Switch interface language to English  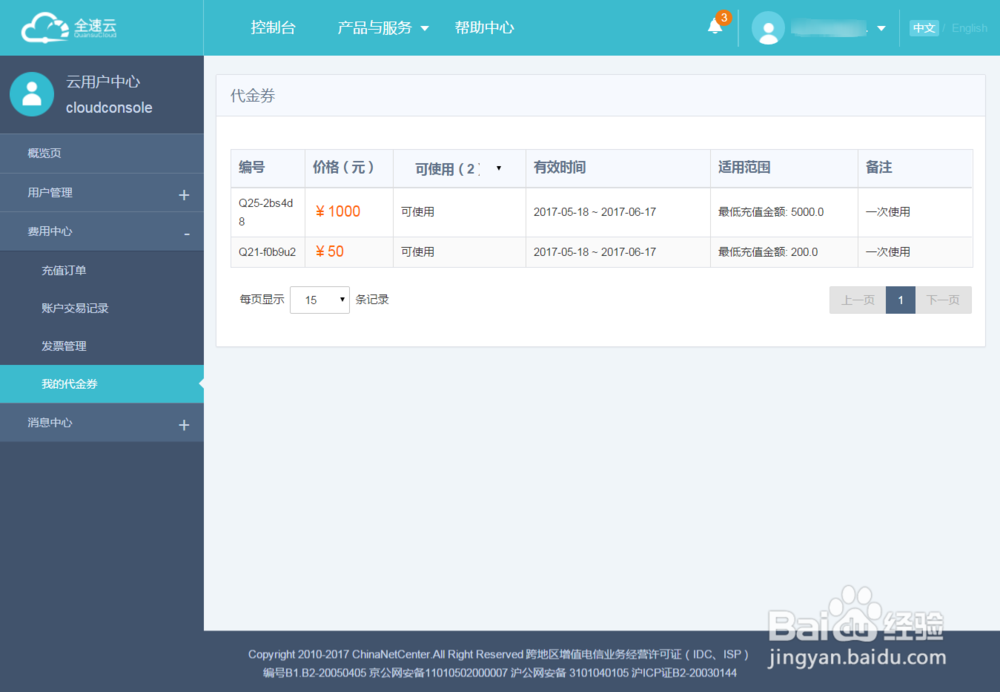point(969,27)
